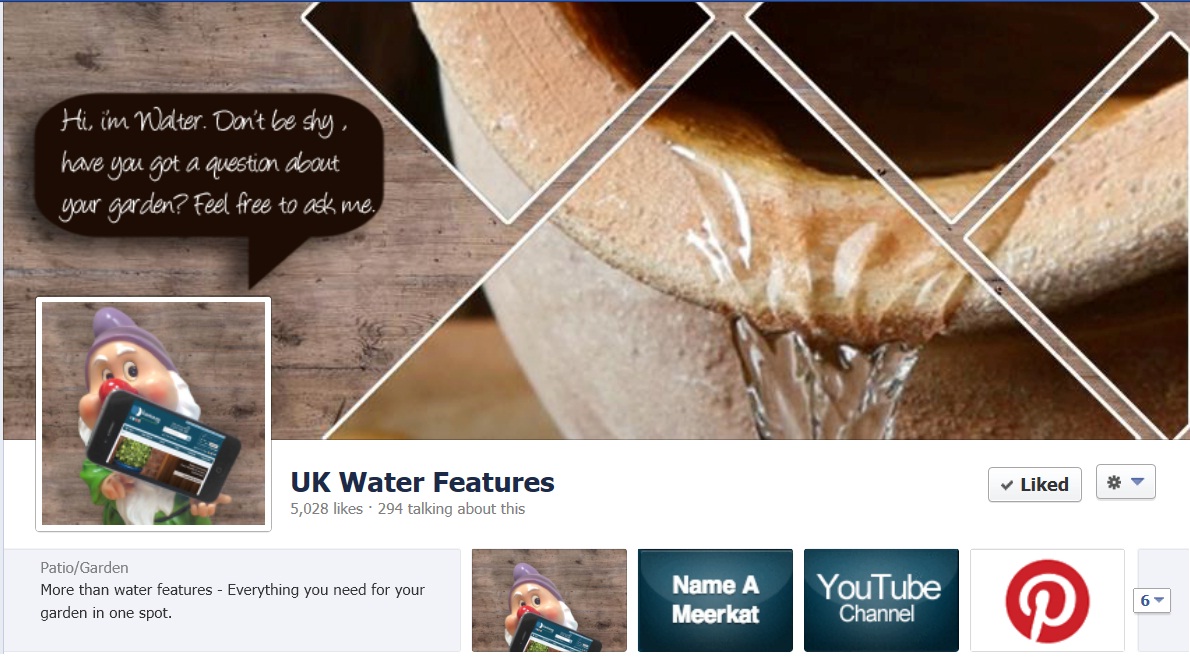This screenshot has width=1190, height=660.
Task: Open the Photos gnome thumbnail tab
Action: coord(549,600)
